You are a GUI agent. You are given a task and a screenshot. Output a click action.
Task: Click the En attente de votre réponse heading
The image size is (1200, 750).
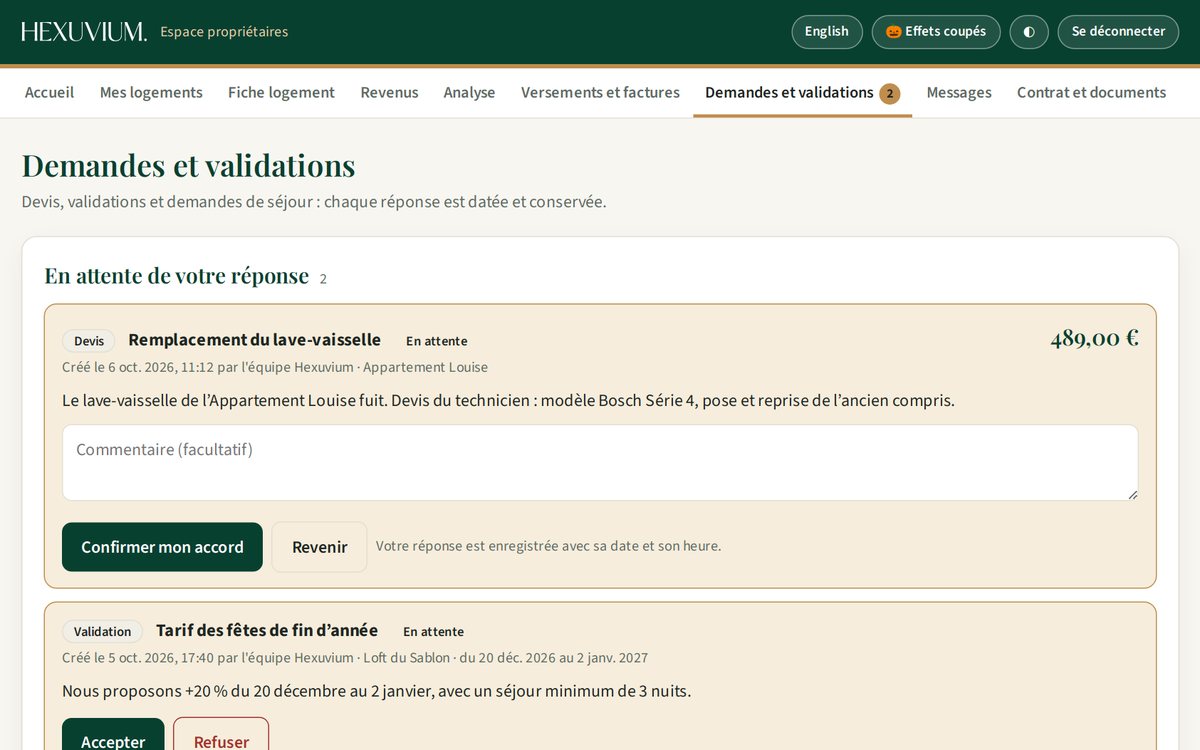coord(176,276)
